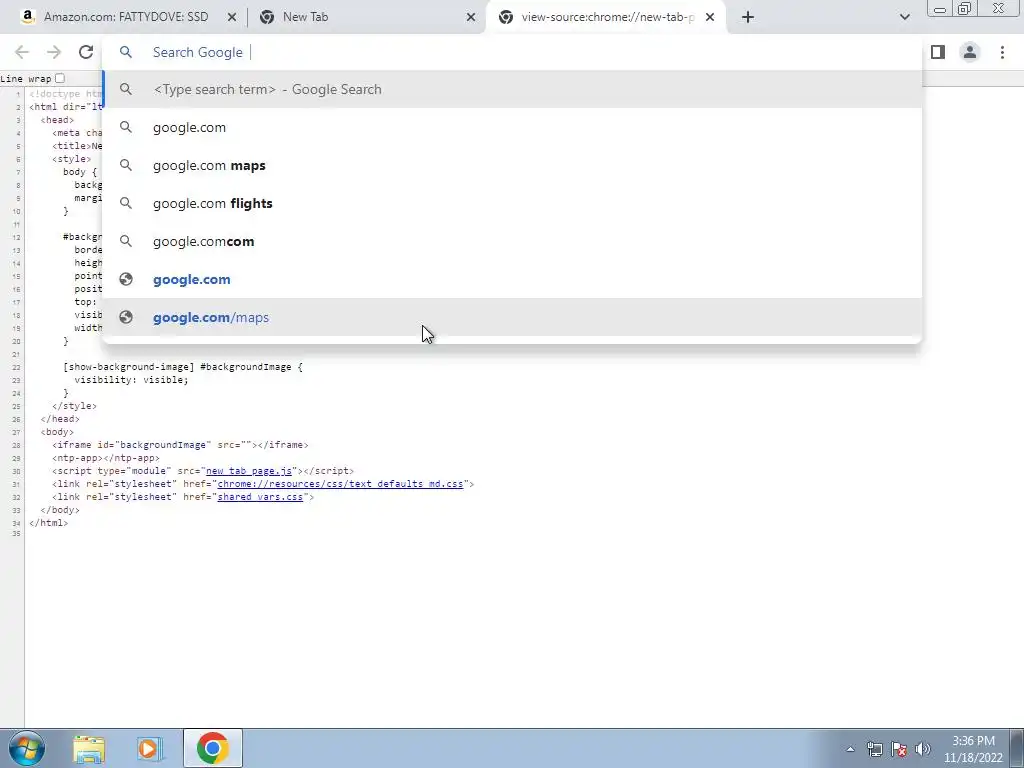Viewport: 1024px width, 768px height.
Task: Open the bold google.com URL suggestion
Action: click(x=513, y=279)
